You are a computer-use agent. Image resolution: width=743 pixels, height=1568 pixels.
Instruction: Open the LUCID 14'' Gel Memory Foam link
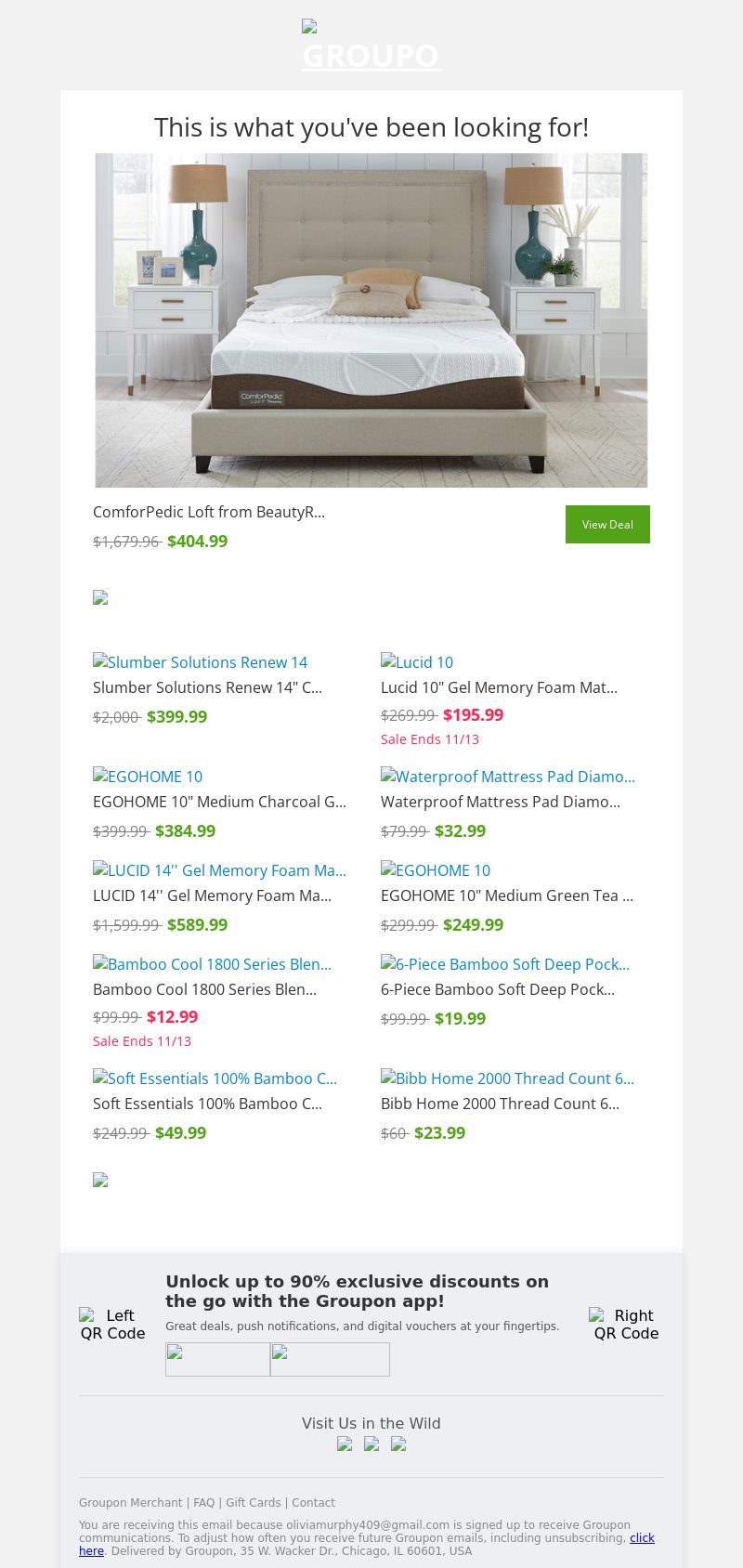tap(219, 870)
